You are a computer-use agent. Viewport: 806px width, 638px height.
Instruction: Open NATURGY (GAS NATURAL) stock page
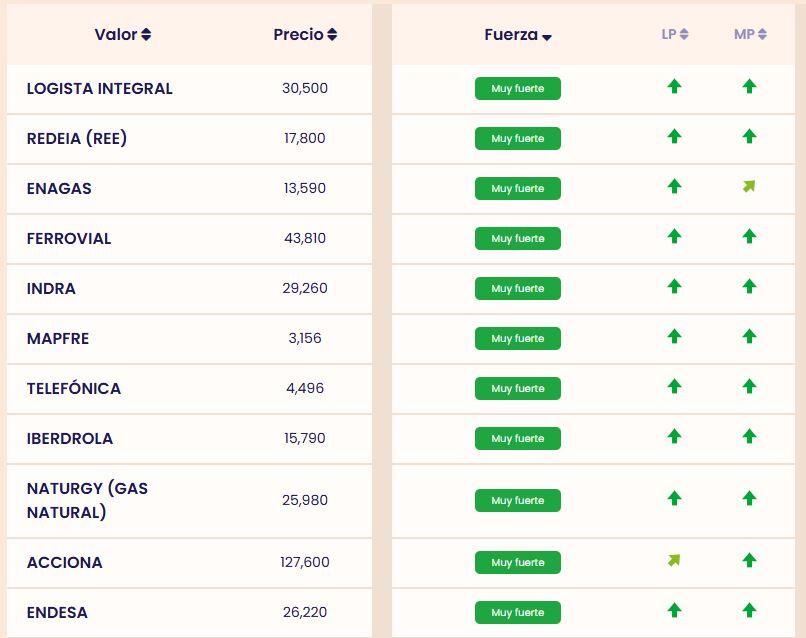87,500
